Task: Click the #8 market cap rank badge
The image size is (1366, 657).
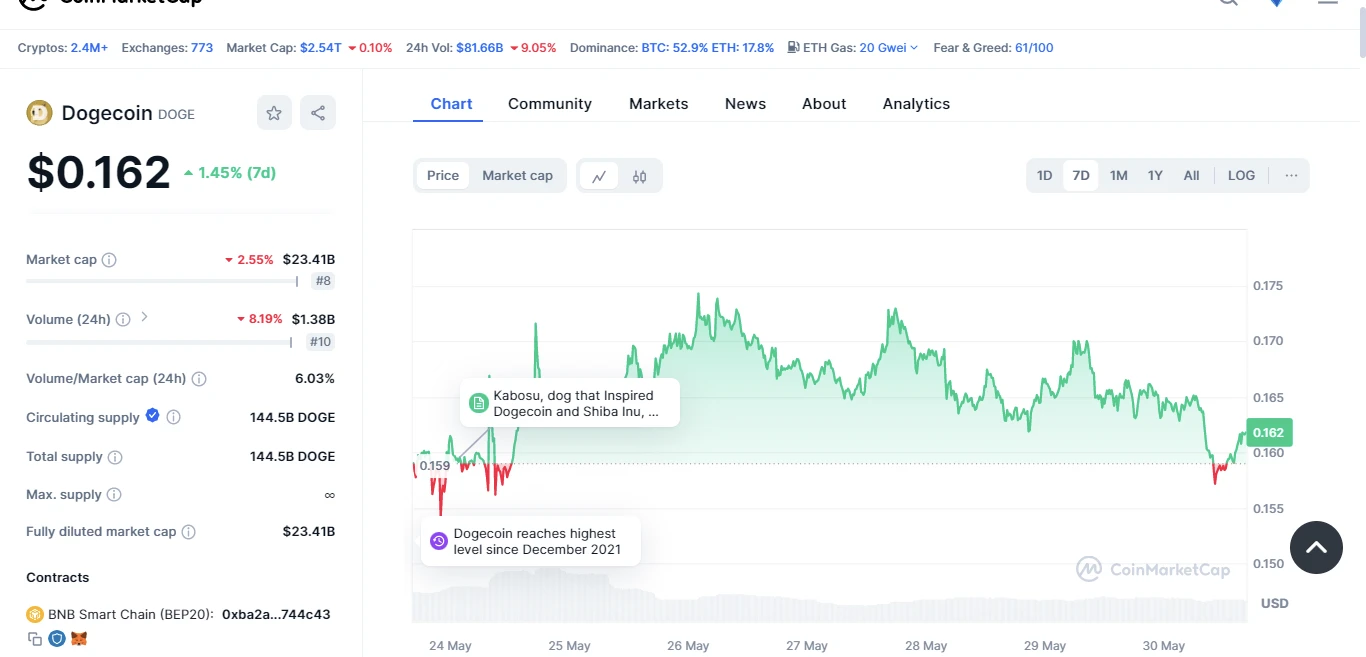Action: [323, 282]
